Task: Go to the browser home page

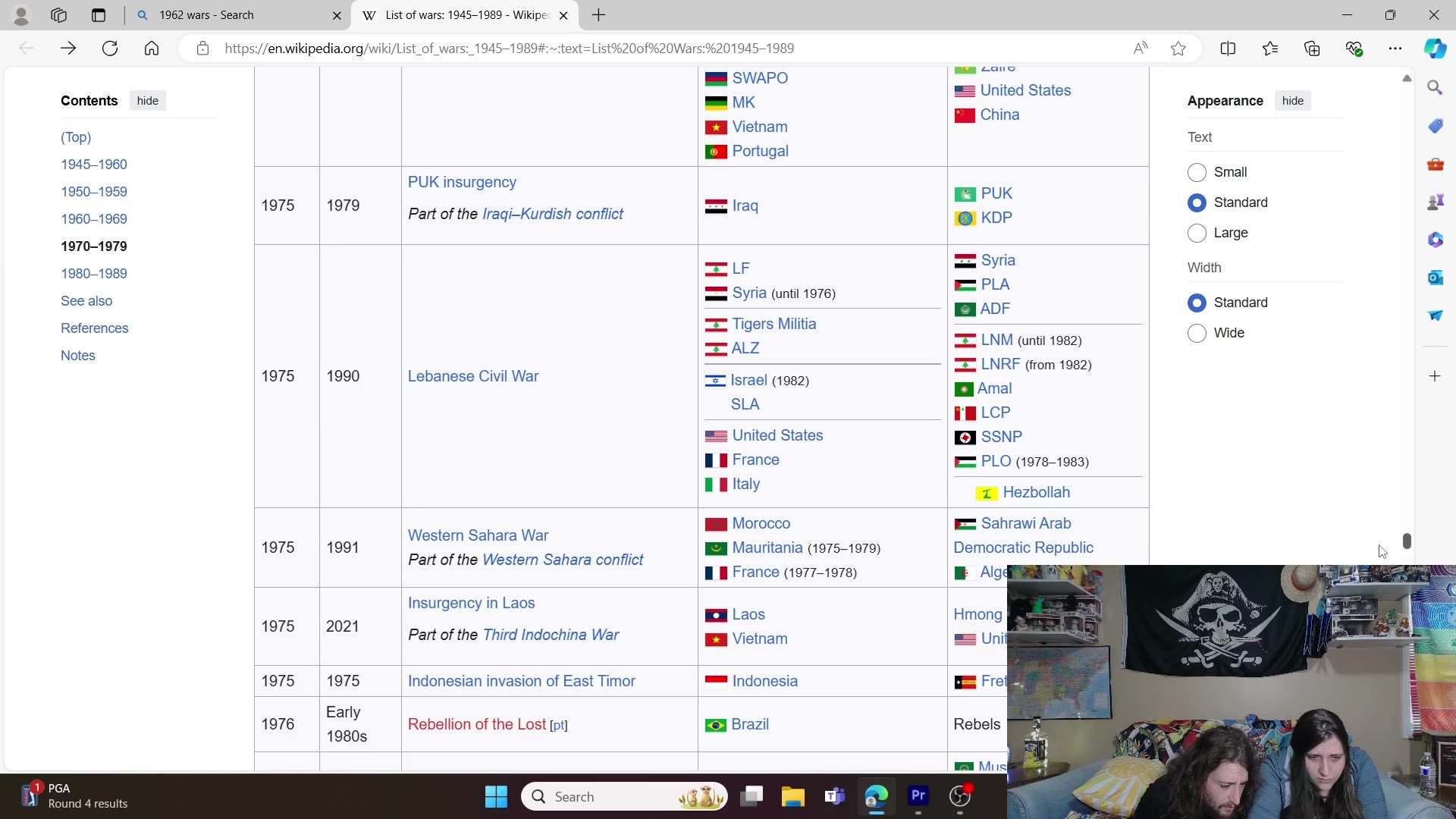Action: [x=152, y=49]
